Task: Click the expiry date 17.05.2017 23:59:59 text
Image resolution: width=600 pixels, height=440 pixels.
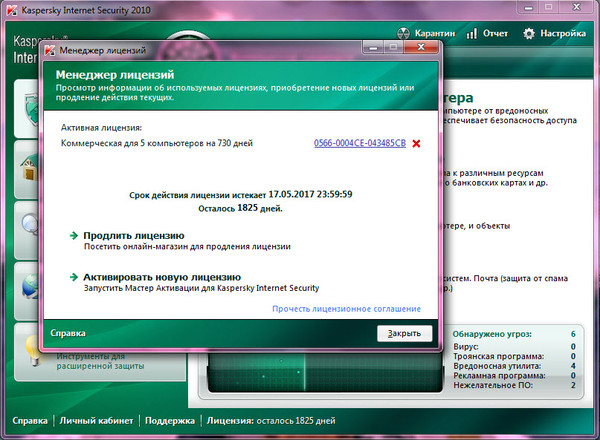Action: point(310,194)
